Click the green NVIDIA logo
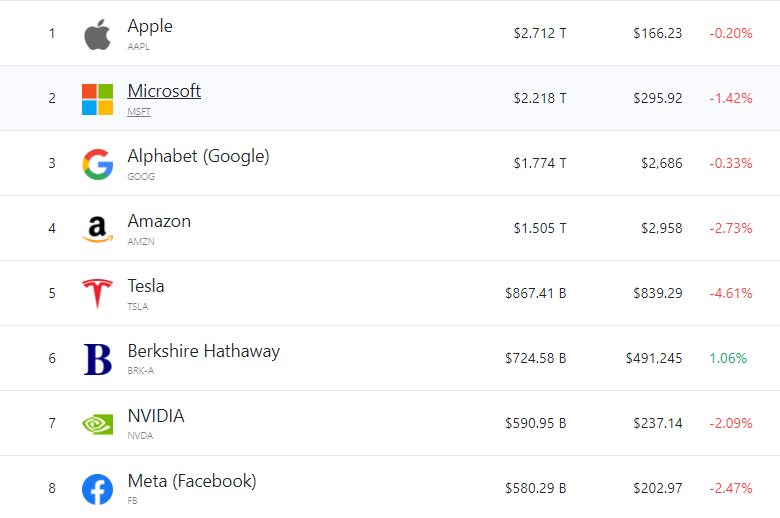This screenshot has width=780, height=518. 97,424
